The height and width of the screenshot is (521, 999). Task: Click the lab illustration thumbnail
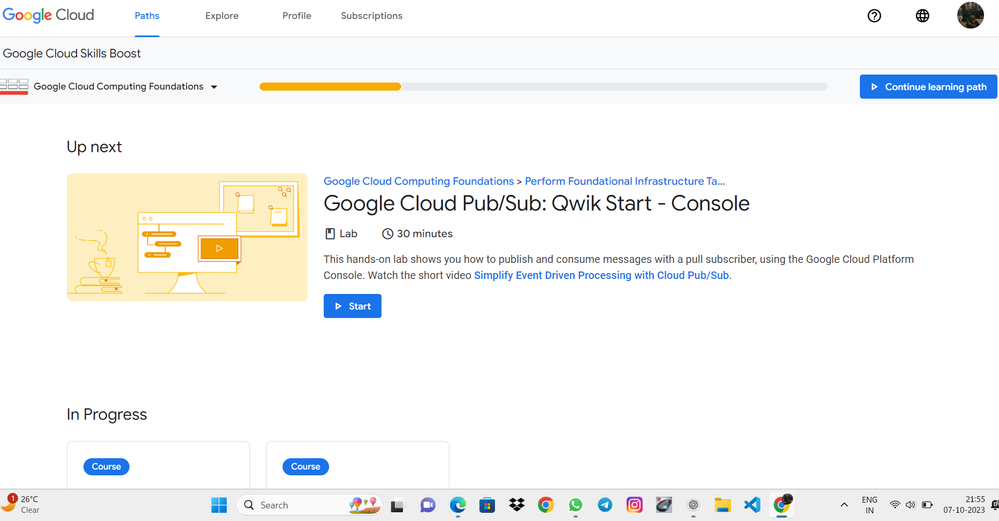[x=187, y=238]
